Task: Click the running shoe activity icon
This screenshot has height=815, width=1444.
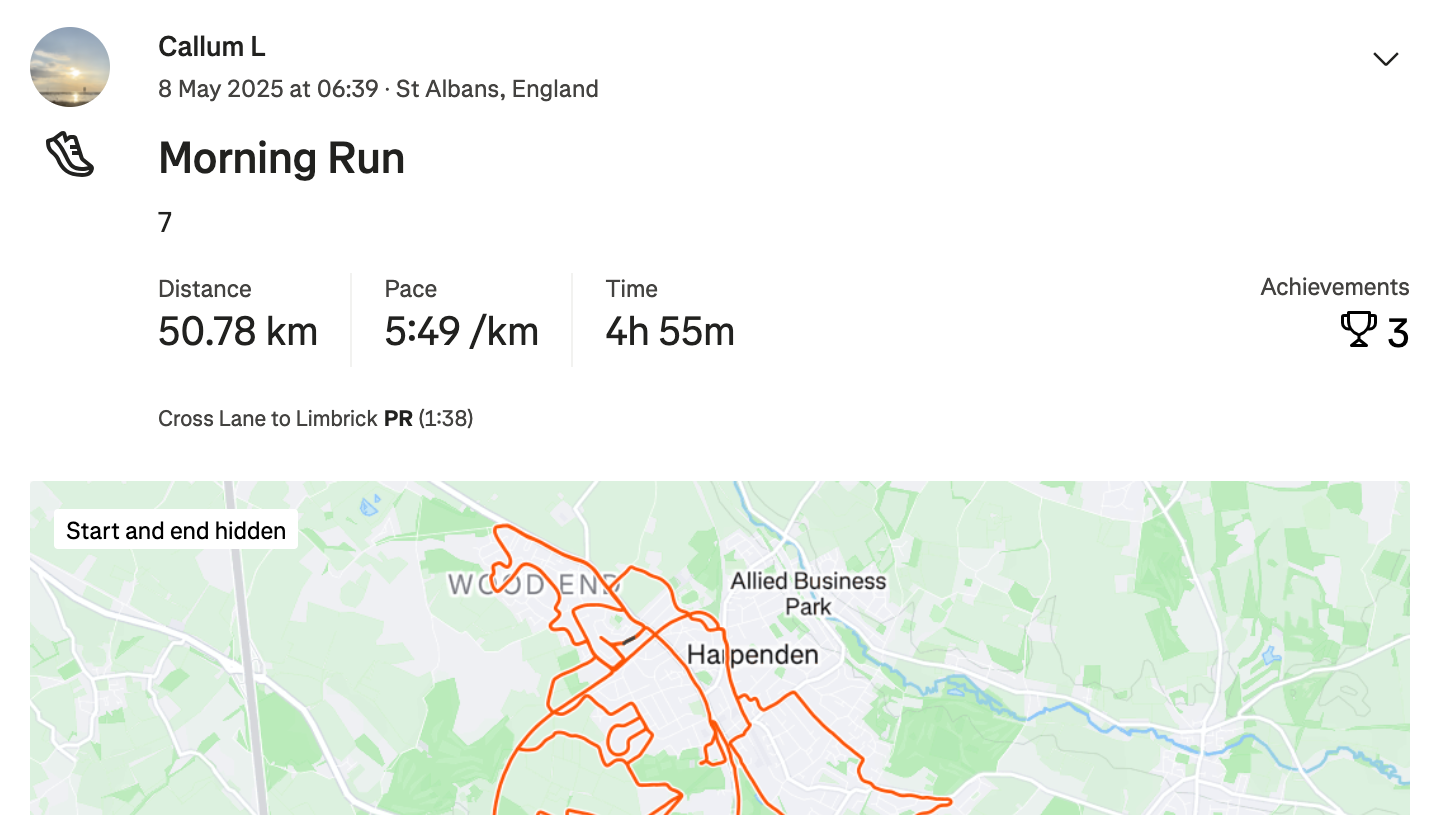Action: (70, 156)
